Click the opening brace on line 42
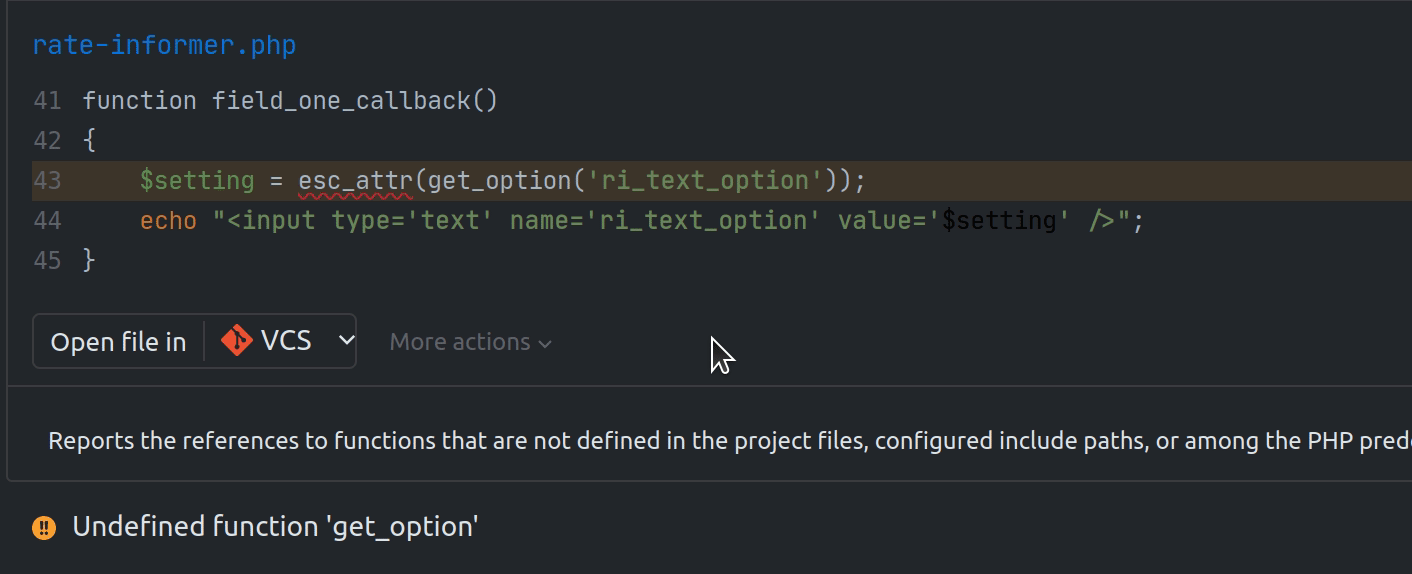Image resolution: width=1412 pixels, height=574 pixels. 89,141
